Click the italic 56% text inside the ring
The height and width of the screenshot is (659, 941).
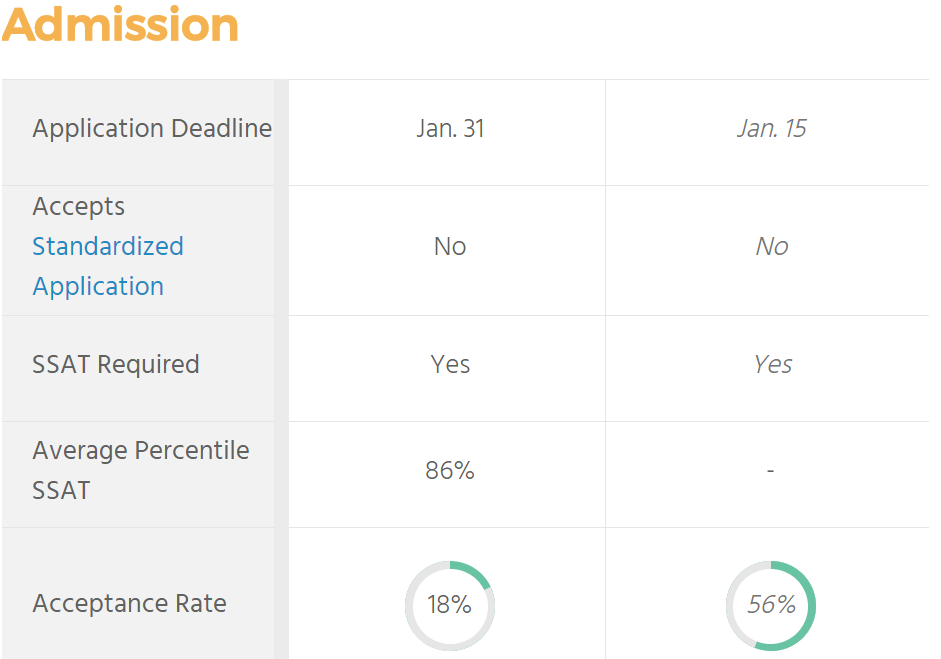771,605
